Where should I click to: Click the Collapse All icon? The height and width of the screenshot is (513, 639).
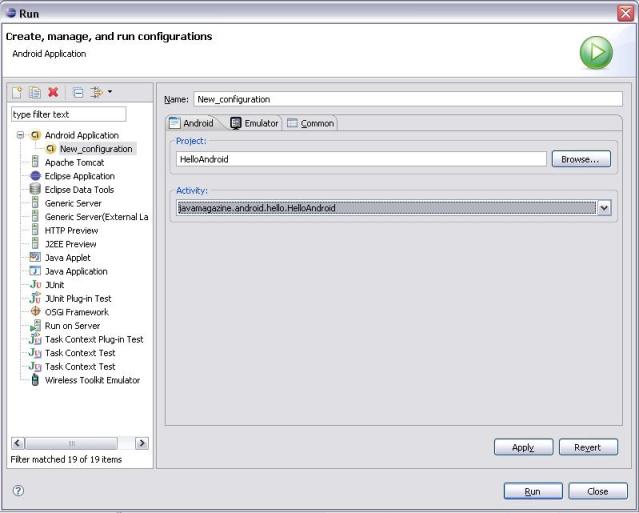(78, 92)
